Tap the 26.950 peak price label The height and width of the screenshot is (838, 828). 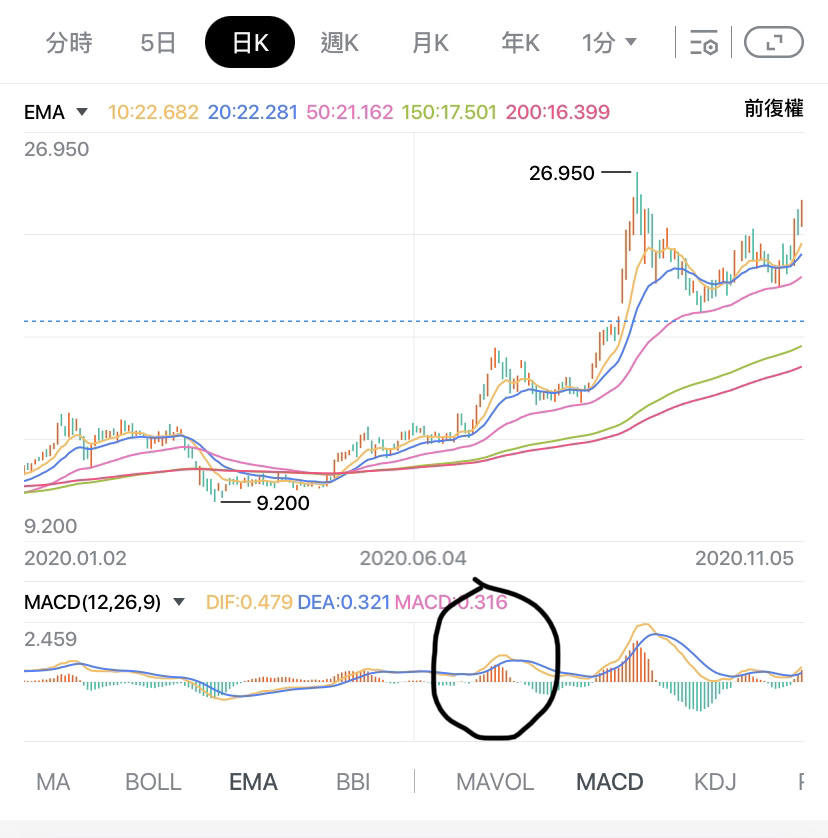(561, 173)
